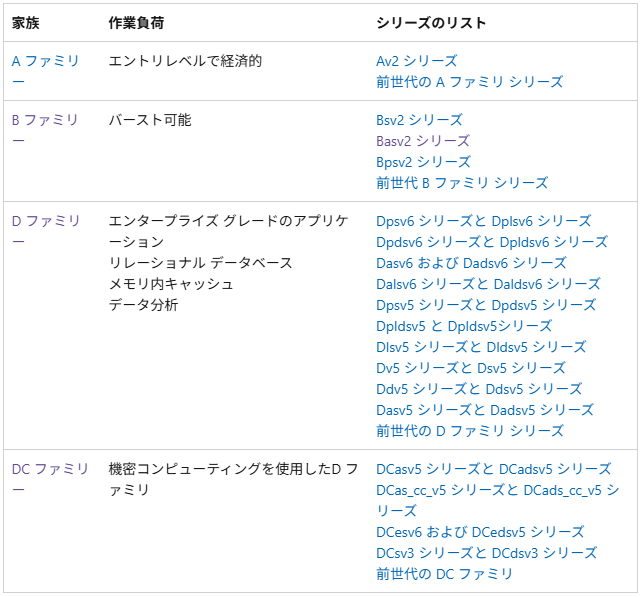
Task: Click DCesv6 および DCedsv5 シリーズ link
Action: tap(480, 532)
